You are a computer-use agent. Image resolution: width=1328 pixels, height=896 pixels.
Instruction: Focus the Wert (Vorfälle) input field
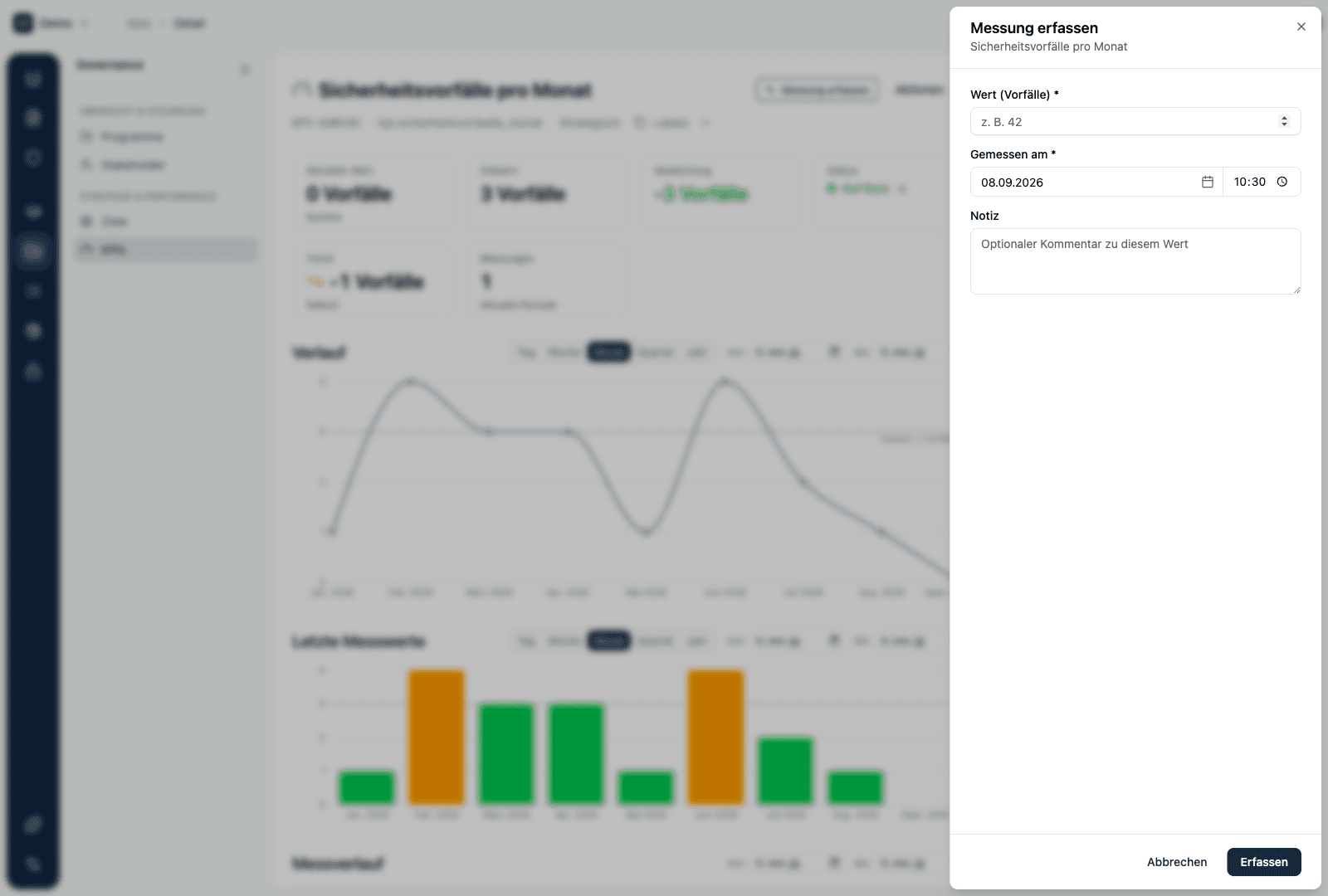[1135, 121]
